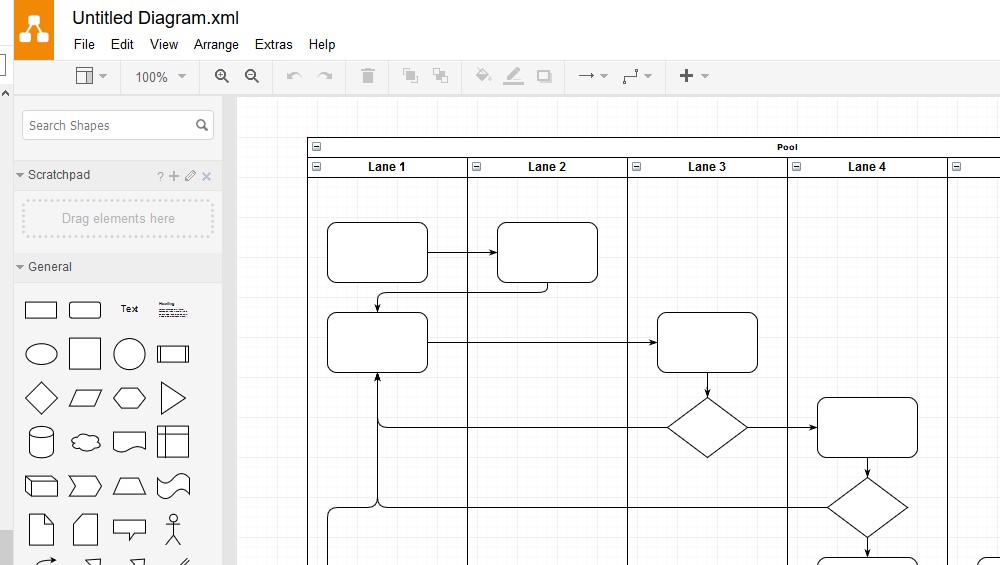The image size is (1000, 565).
Task: Open the page view layout dropdown
Action: tap(91, 76)
